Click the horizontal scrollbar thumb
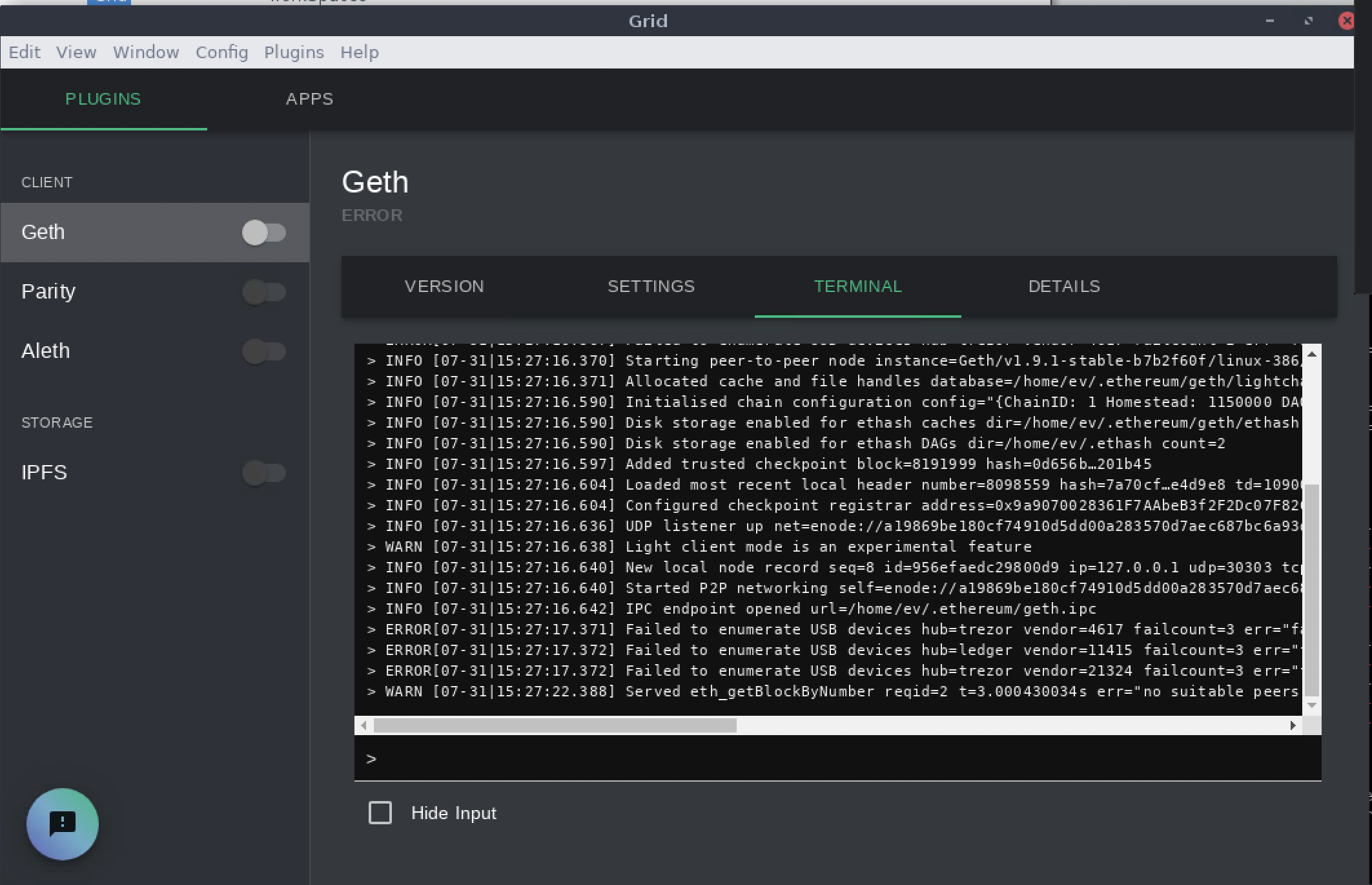This screenshot has width=1372, height=885. click(x=555, y=725)
